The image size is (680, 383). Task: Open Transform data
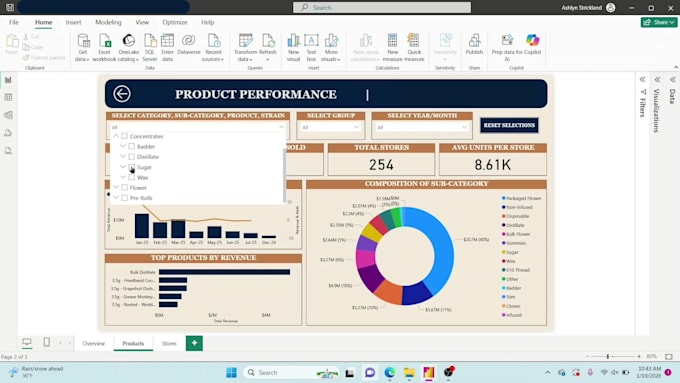click(245, 47)
